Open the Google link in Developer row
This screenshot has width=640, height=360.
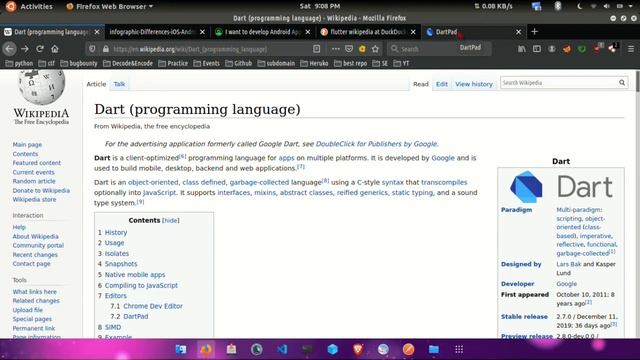click(567, 284)
